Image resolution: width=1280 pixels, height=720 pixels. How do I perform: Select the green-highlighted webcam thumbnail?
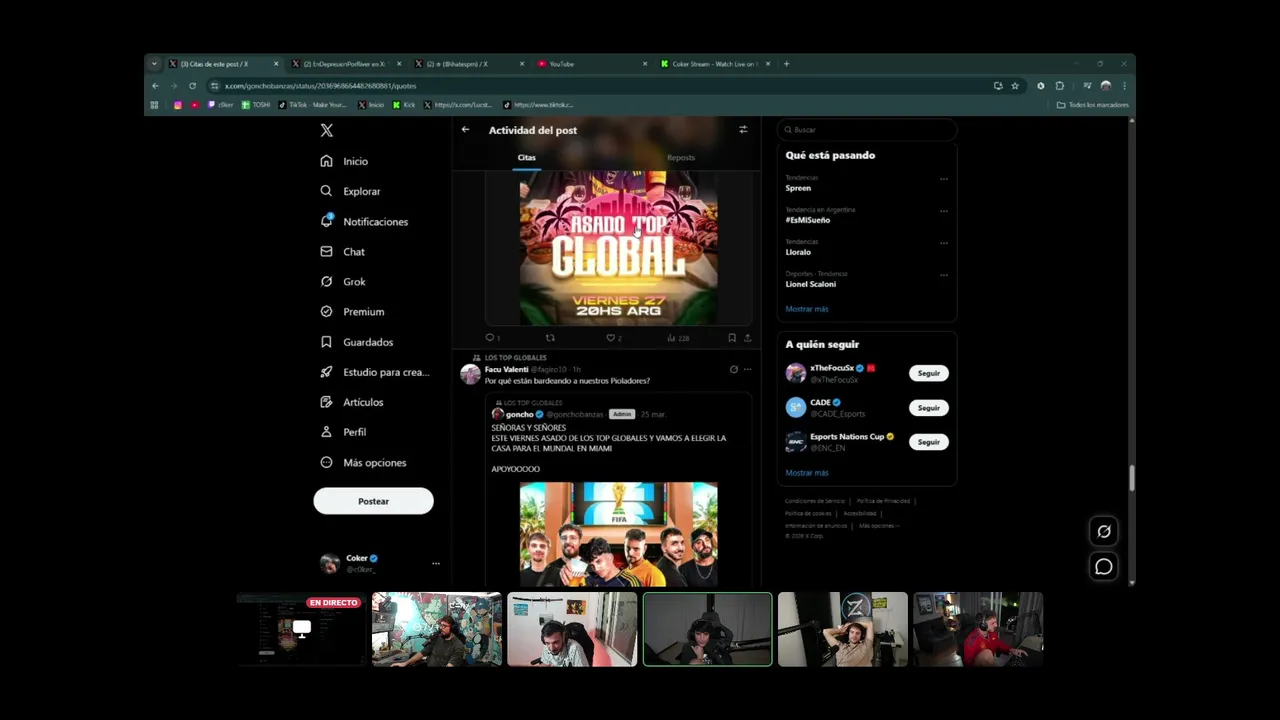coord(707,629)
